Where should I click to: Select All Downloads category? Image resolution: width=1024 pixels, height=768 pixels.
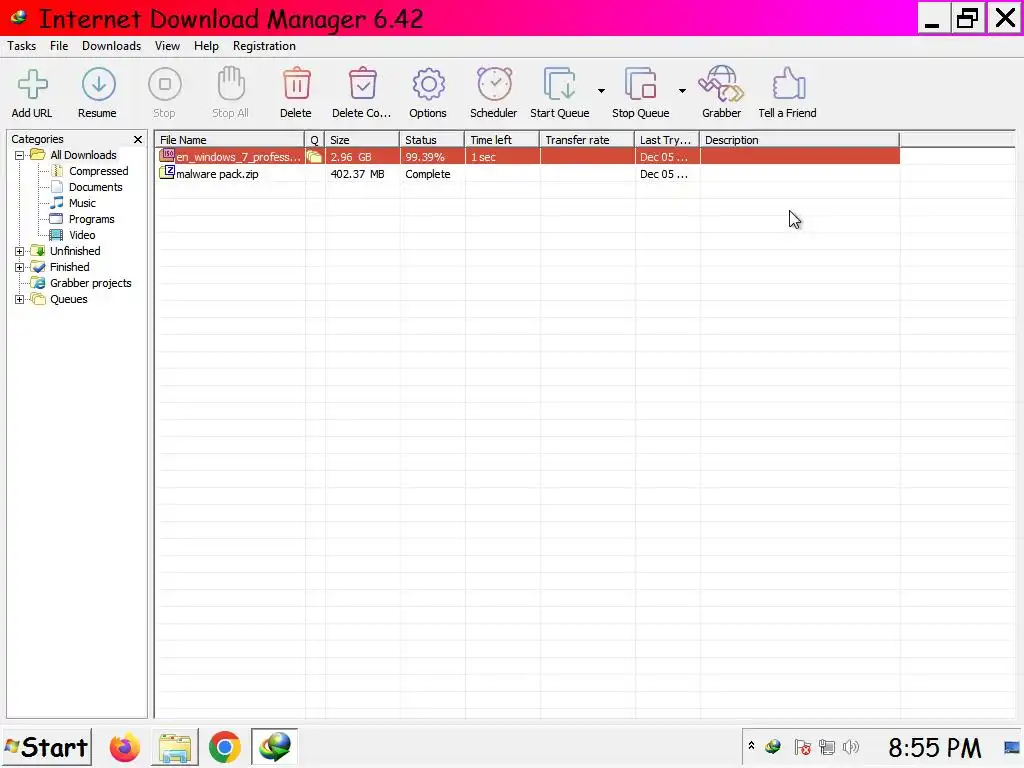pyautogui.click(x=83, y=155)
